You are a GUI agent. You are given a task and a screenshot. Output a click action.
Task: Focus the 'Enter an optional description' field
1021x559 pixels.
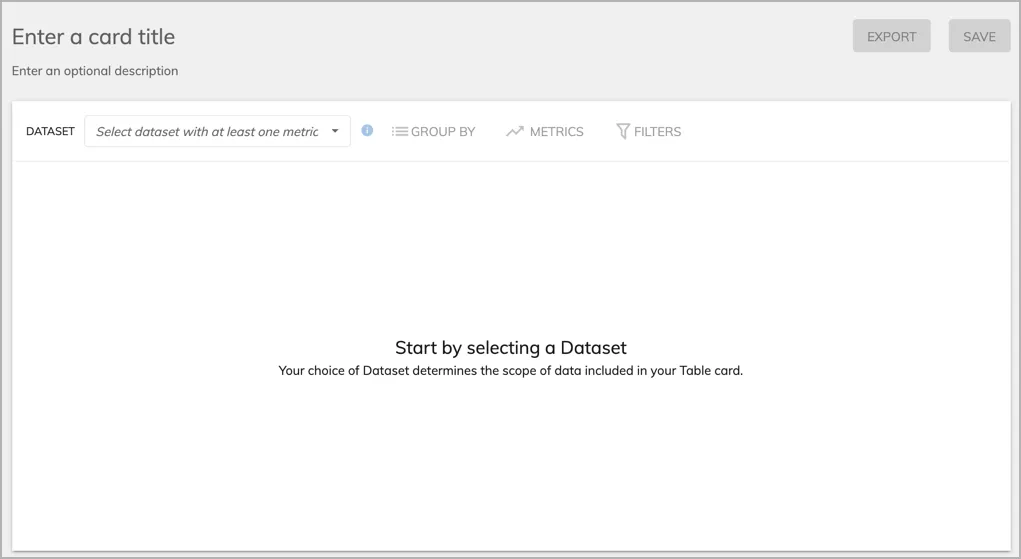point(95,70)
